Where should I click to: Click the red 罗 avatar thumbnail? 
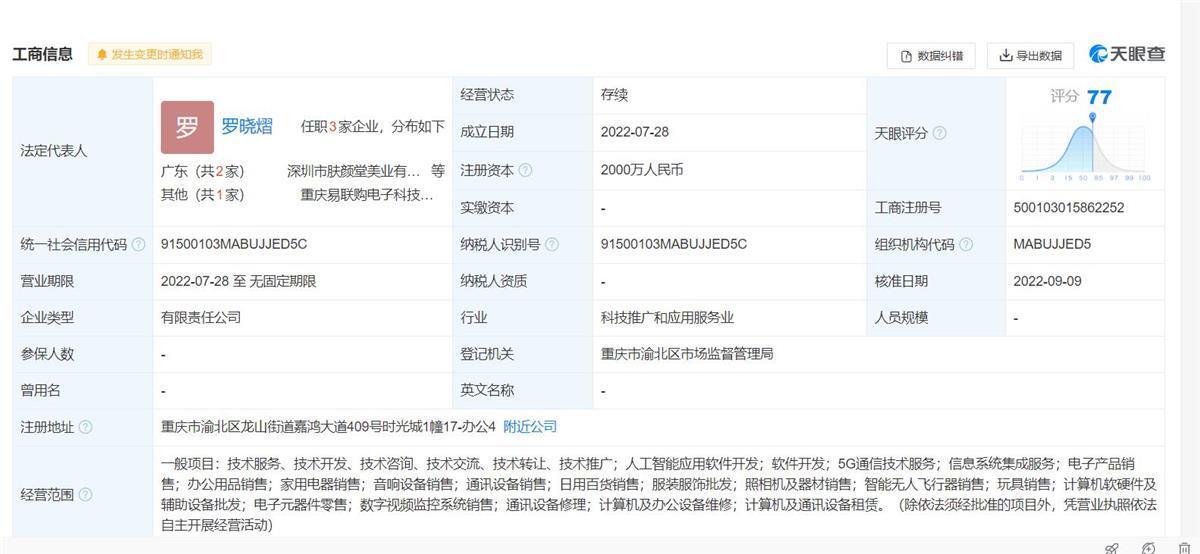pyautogui.click(x=187, y=128)
